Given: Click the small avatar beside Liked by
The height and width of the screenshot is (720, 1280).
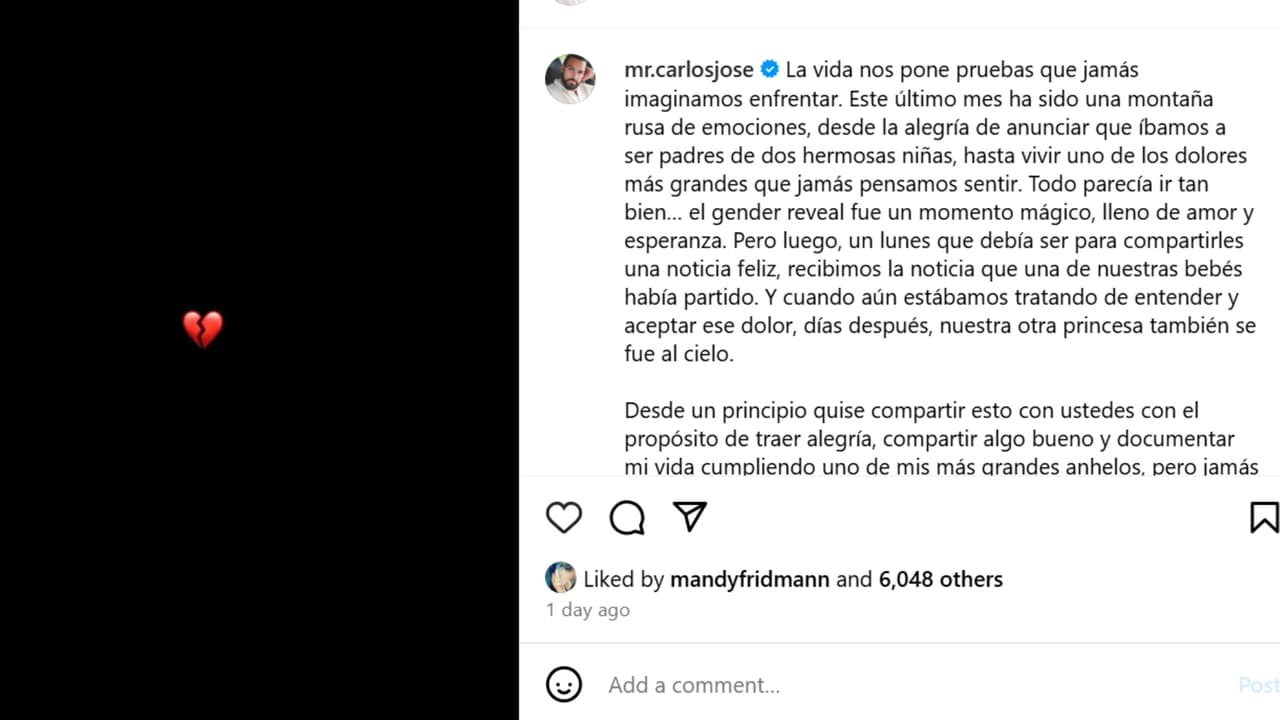Looking at the screenshot, I should (560, 578).
